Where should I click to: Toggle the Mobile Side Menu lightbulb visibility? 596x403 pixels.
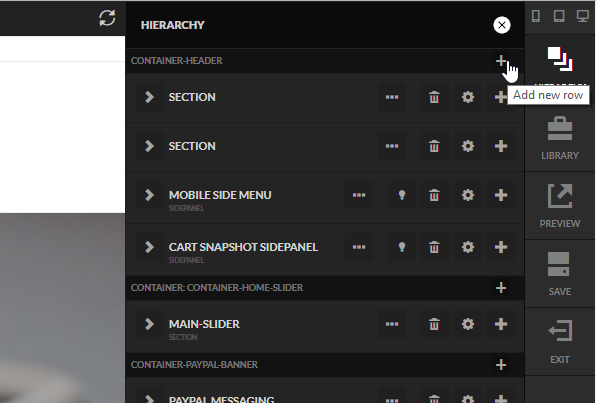pos(401,195)
